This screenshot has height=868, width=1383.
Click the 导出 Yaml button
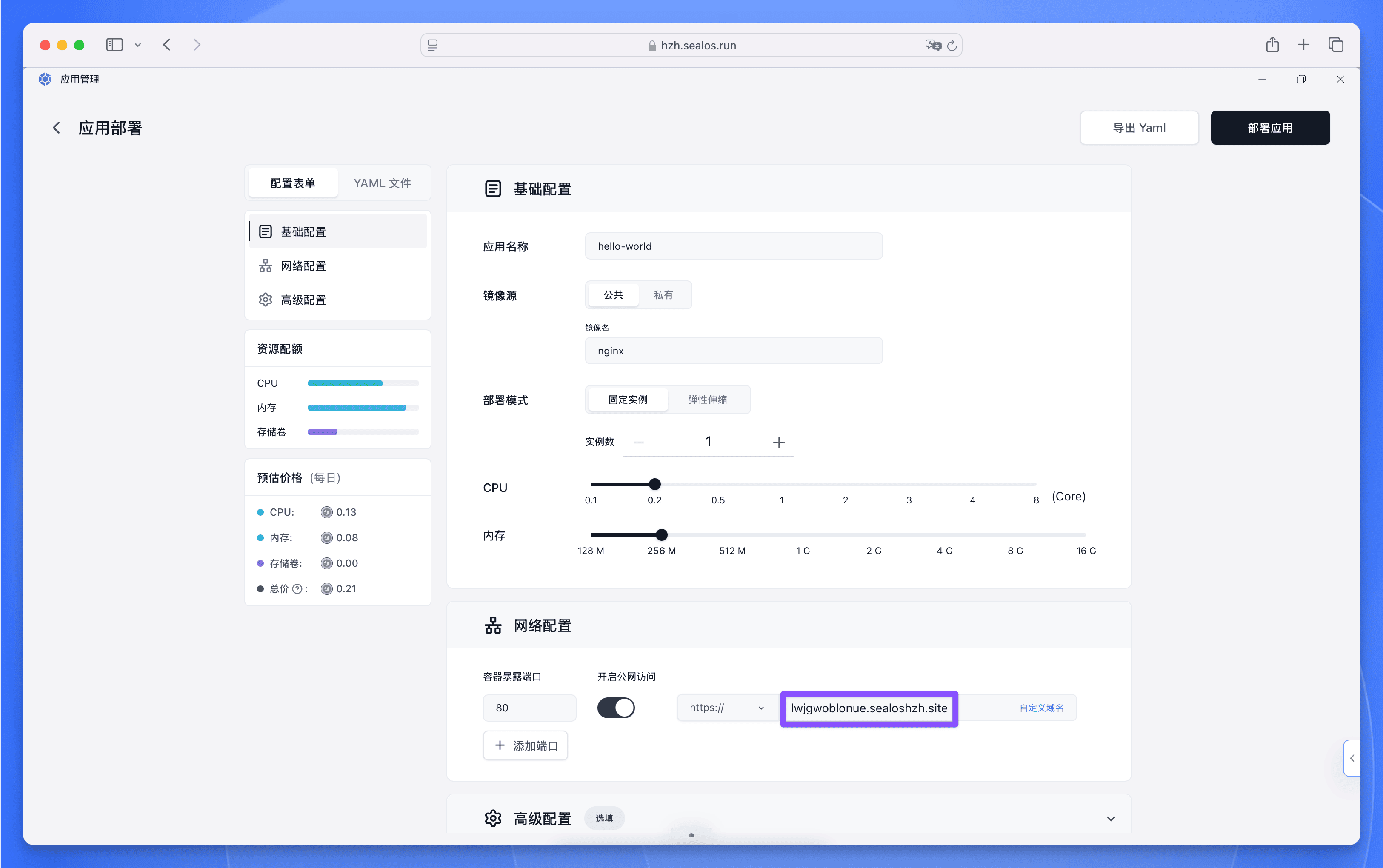click(x=1139, y=128)
